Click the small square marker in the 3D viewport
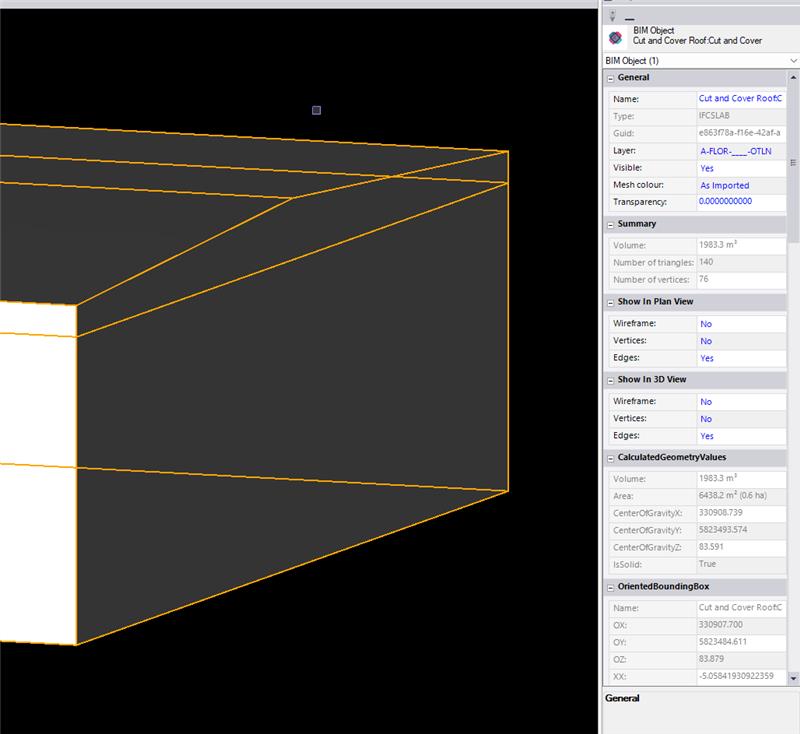Viewport: 800px width, 734px height. [x=316, y=110]
